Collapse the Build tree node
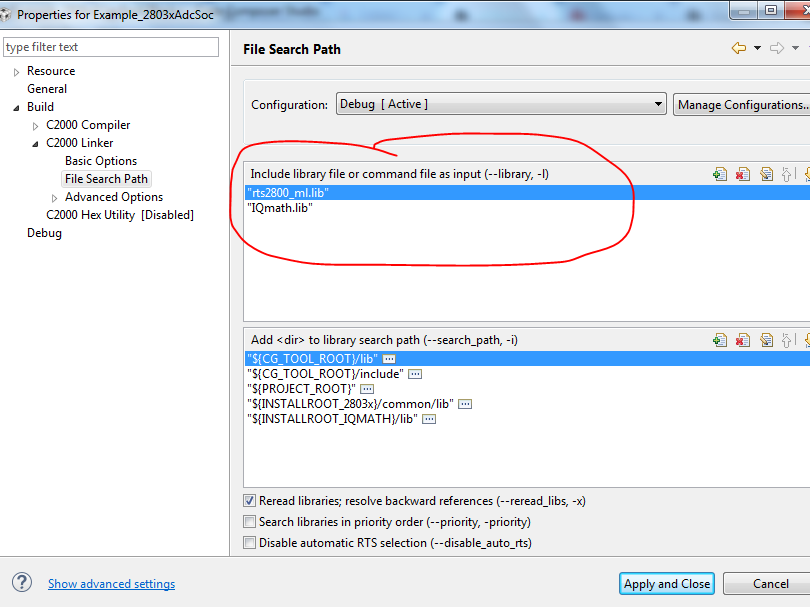Viewport: 810px width, 607px height. click(16, 107)
